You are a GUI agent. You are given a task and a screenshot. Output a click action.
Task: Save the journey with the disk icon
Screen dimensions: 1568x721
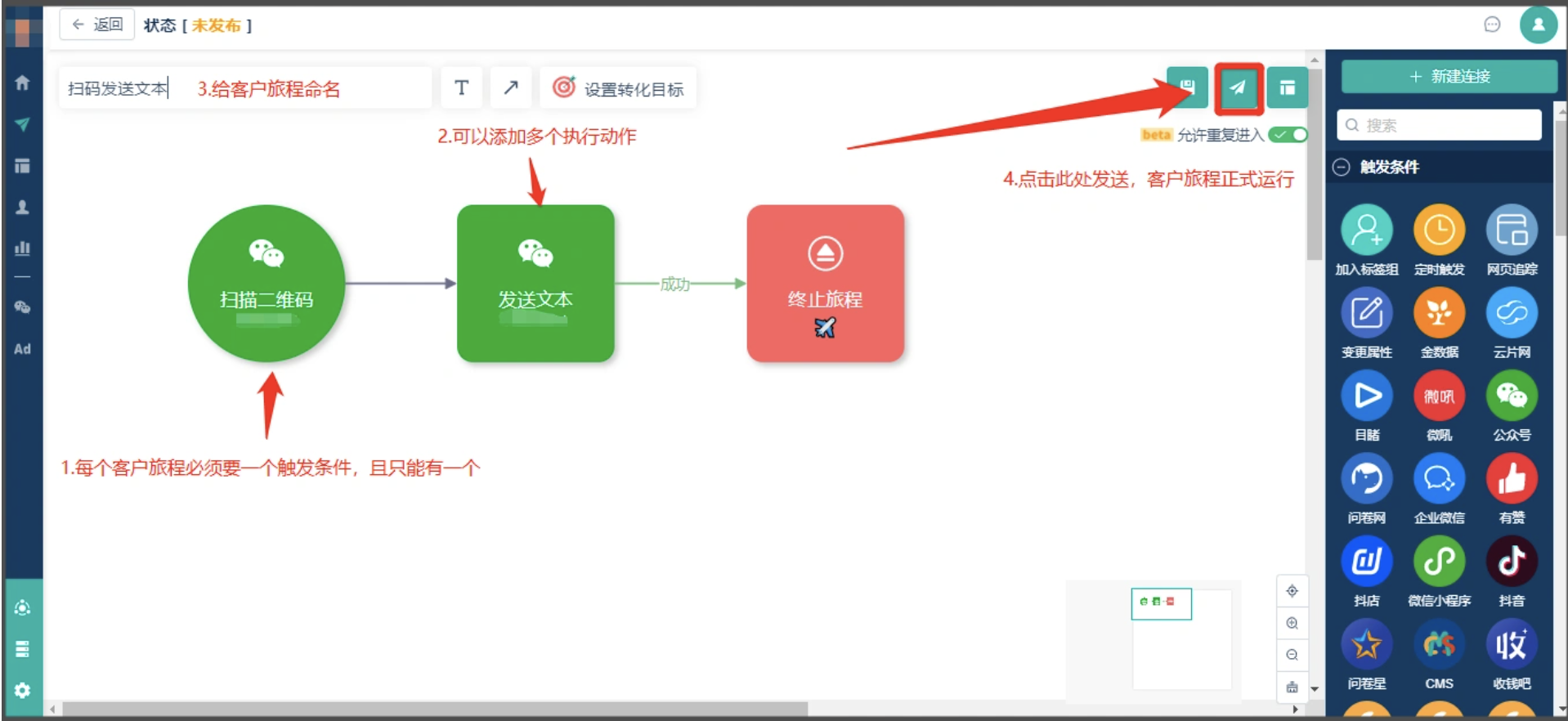[1187, 87]
